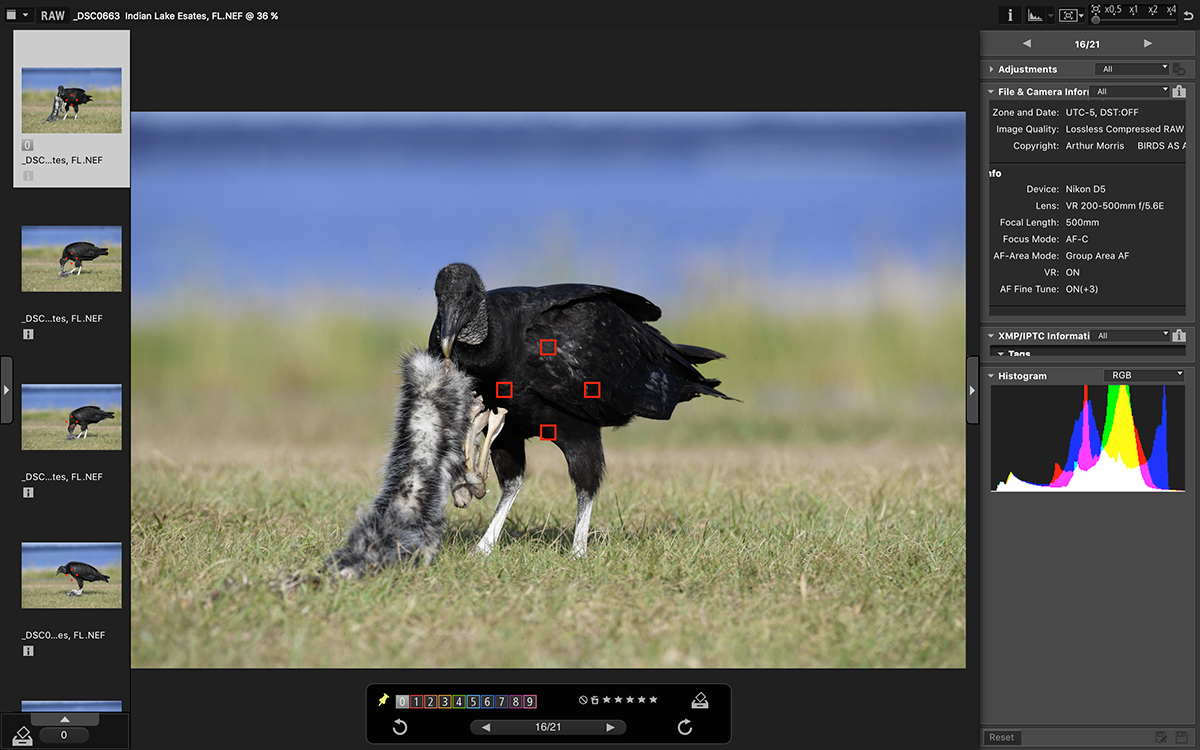Click the XMP/IPTC Information info icon
The height and width of the screenshot is (750, 1200).
pos(1180,335)
